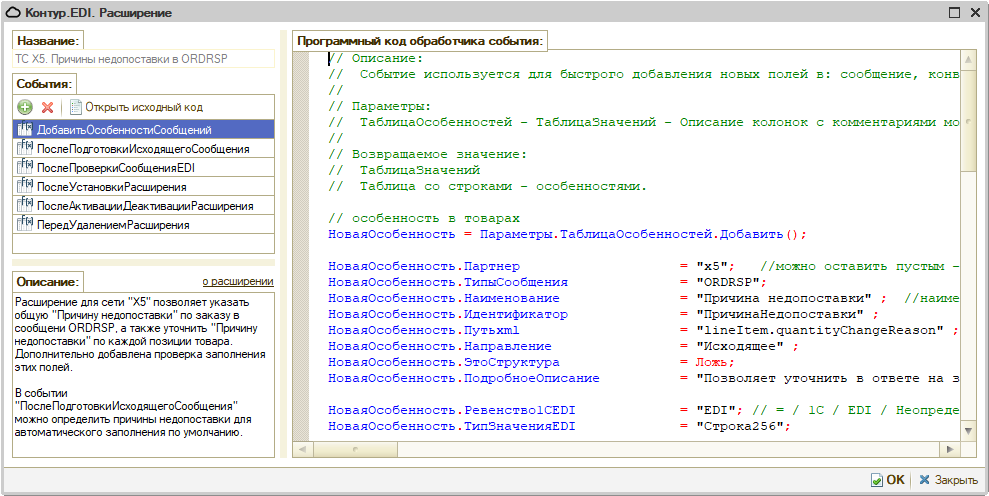
Task: Select the ПослеАктивацииДеактивацииРасширения event row
Action: pyautogui.click(x=144, y=206)
